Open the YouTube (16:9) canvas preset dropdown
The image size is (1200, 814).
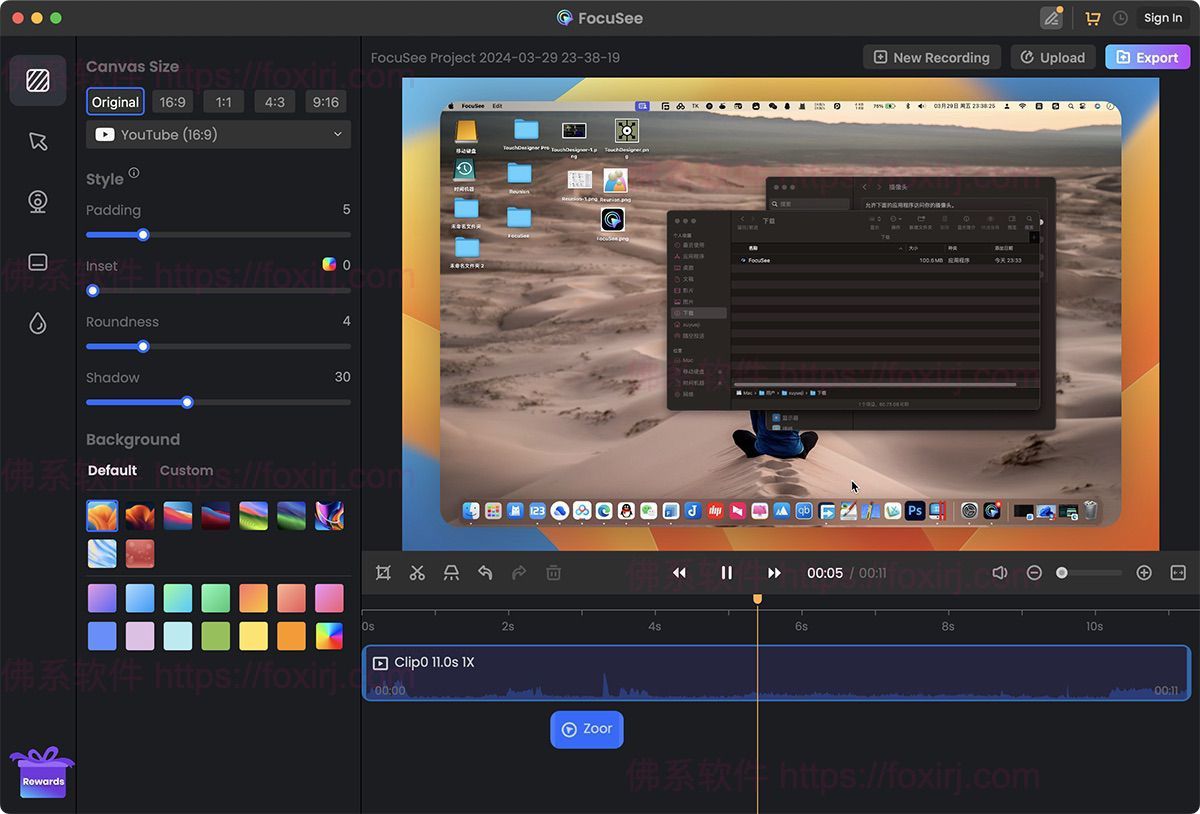point(218,134)
